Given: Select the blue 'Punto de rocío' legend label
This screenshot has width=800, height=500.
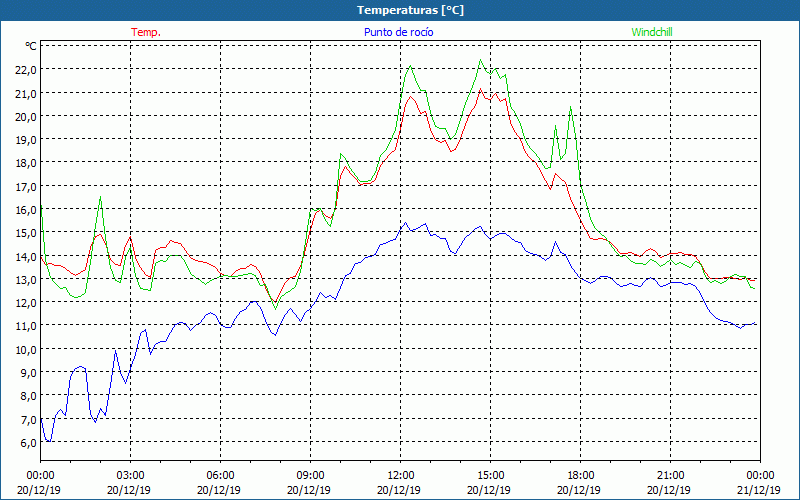Looking at the screenshot, I should 398,32.
